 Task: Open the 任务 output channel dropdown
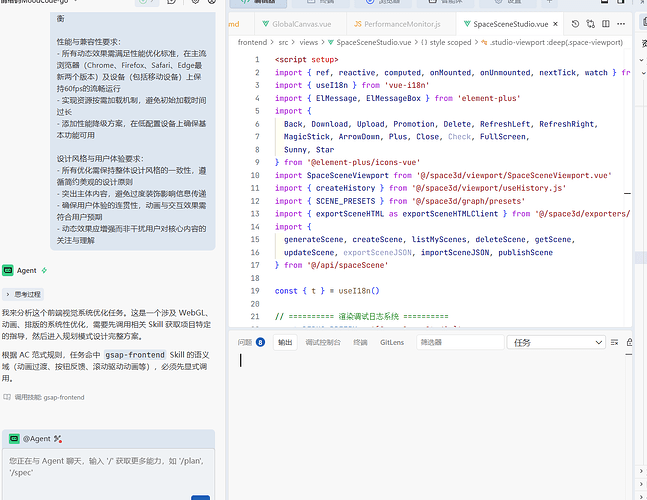[x=556, y=342]
